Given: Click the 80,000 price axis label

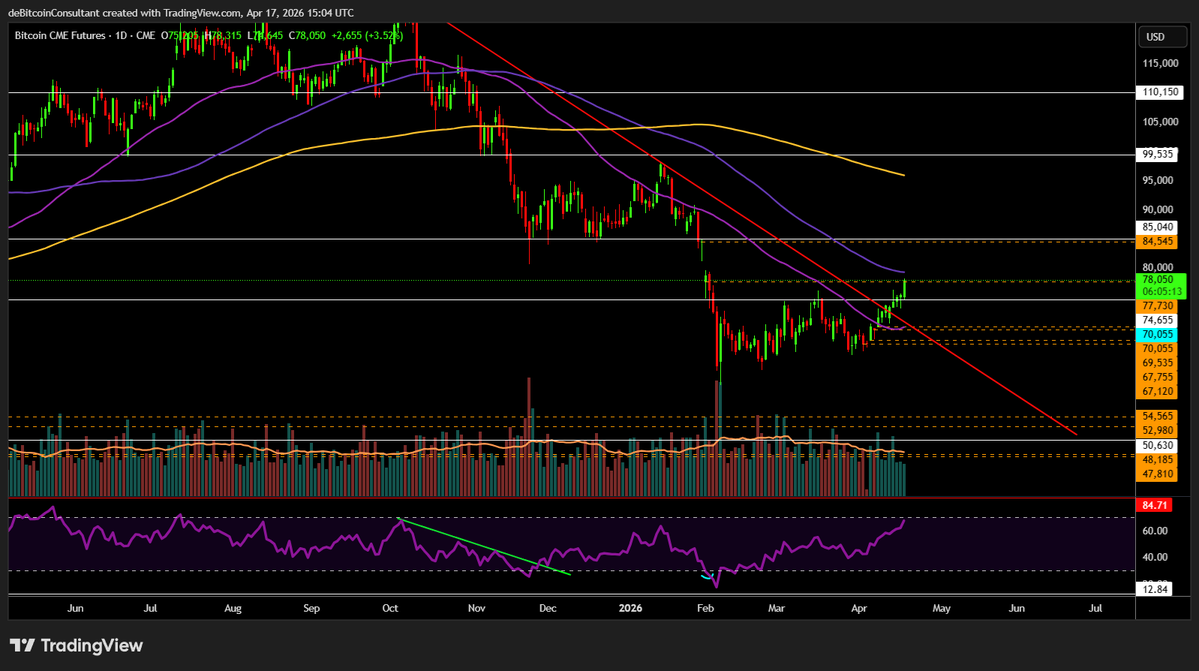Looking at the screenshot, I should coord(1158,267).
